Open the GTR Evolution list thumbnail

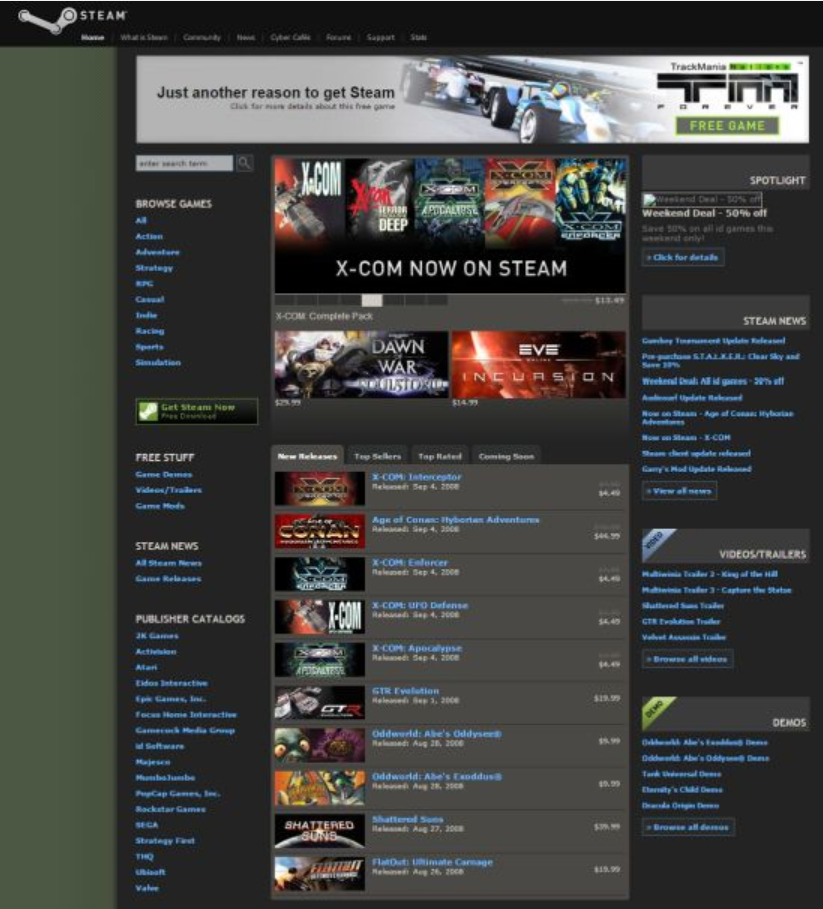click(319, 703)
